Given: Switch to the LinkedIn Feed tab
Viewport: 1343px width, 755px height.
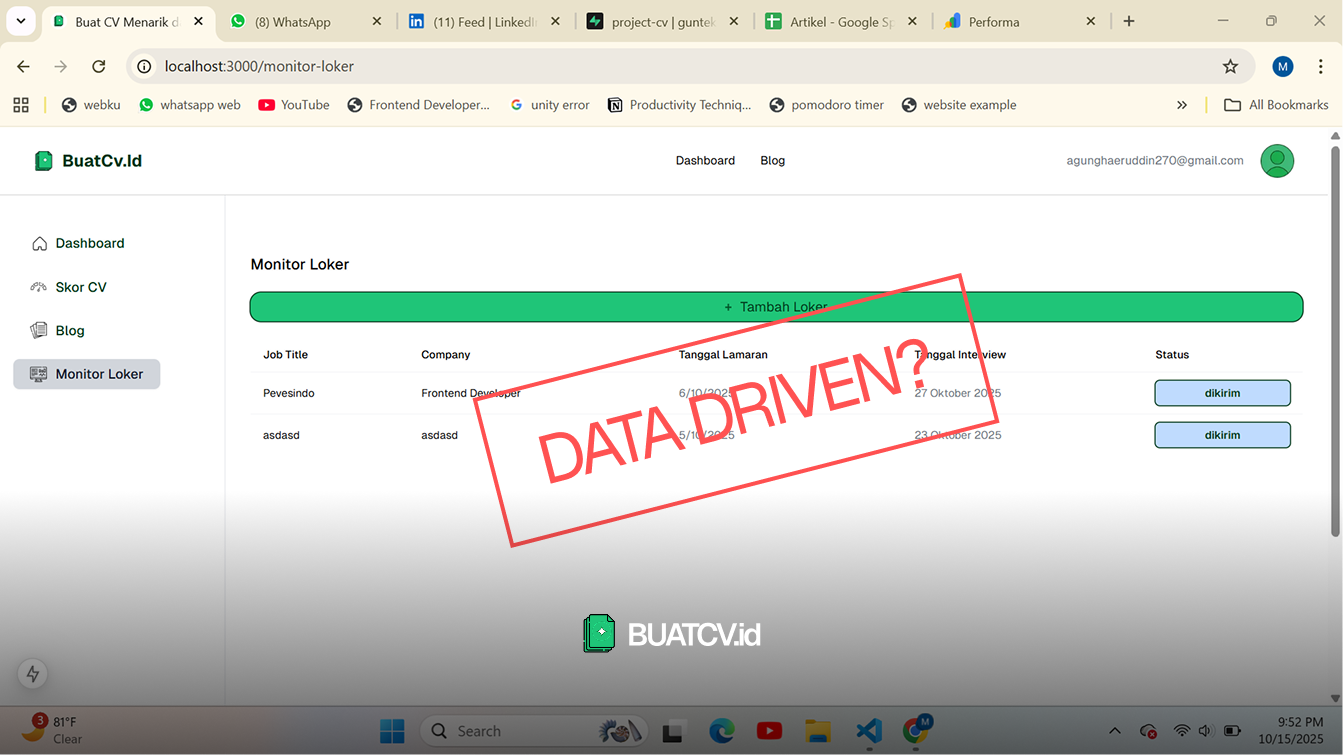Looking at the screenshot, I should pyautogui.click(x=484, y=21).
